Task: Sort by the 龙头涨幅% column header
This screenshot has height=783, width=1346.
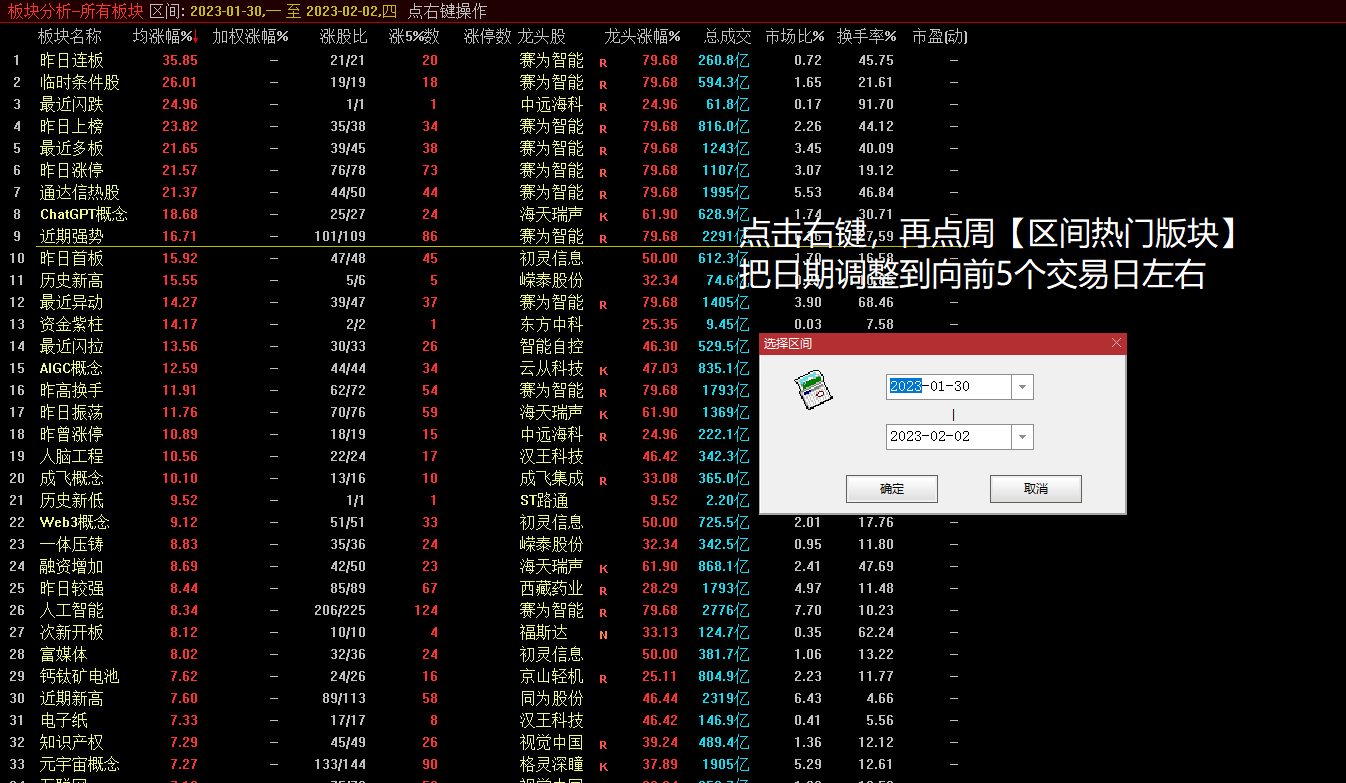Action: pyautogui.click(x=642, y=37)
